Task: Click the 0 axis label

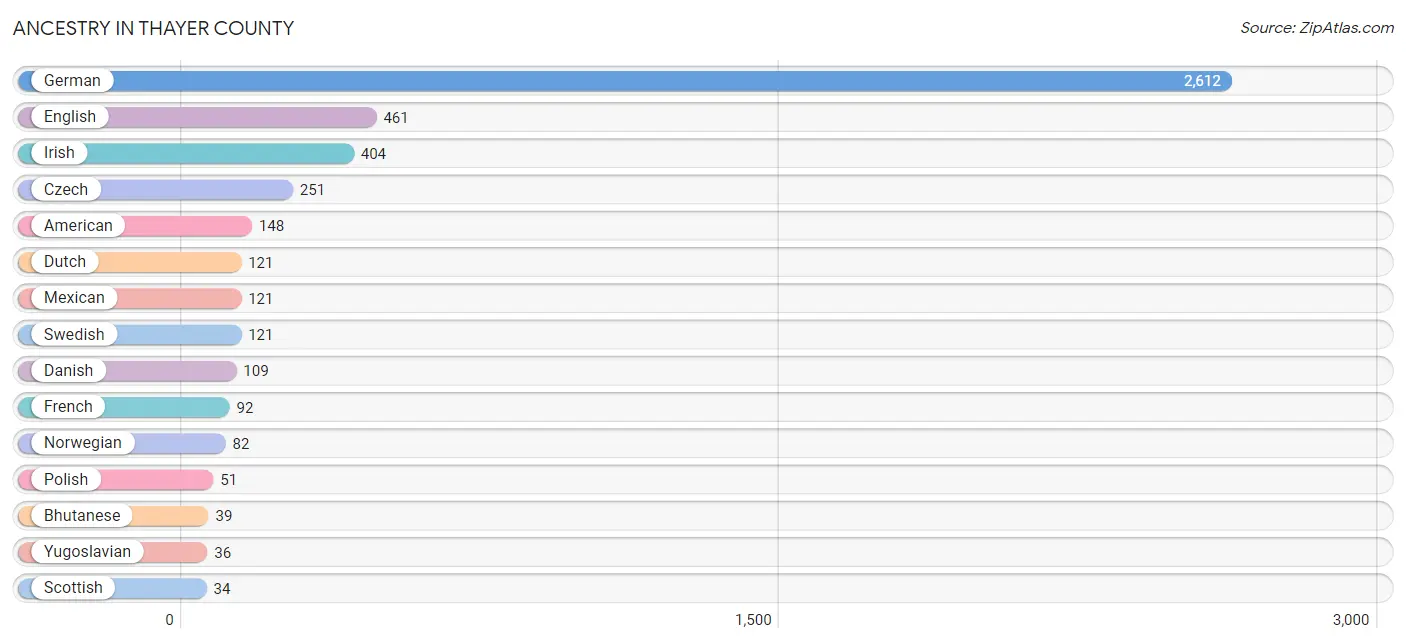Action: pyautogui.click(x=169, y=620)
